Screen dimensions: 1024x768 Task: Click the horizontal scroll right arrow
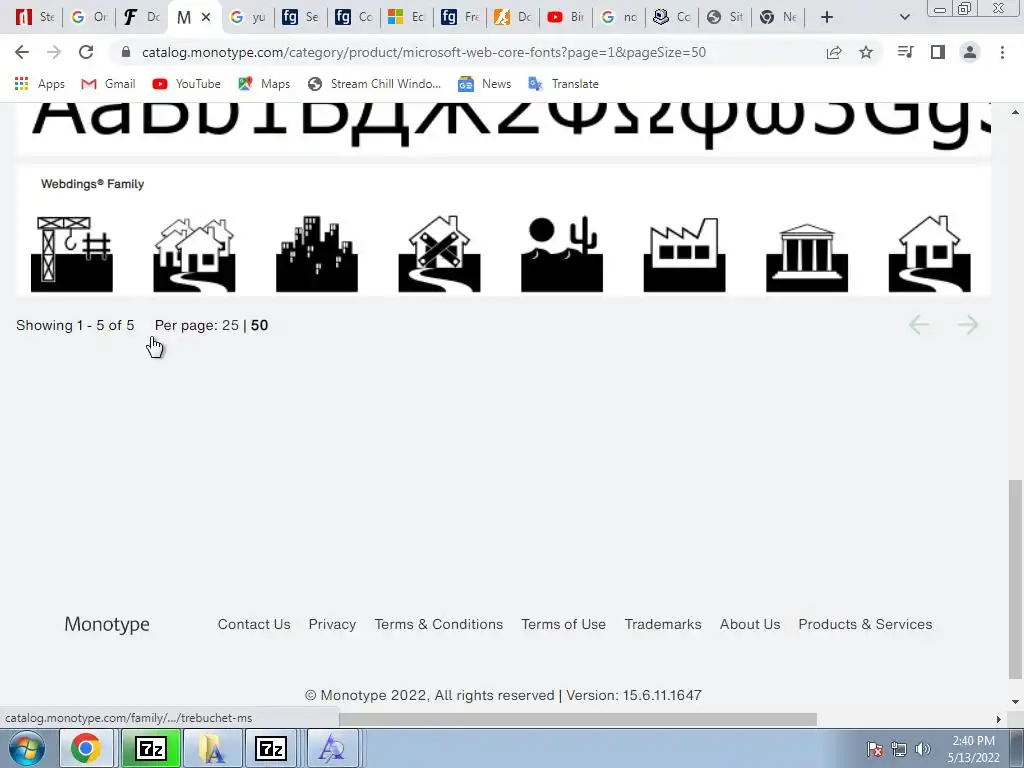click(998, 719)
